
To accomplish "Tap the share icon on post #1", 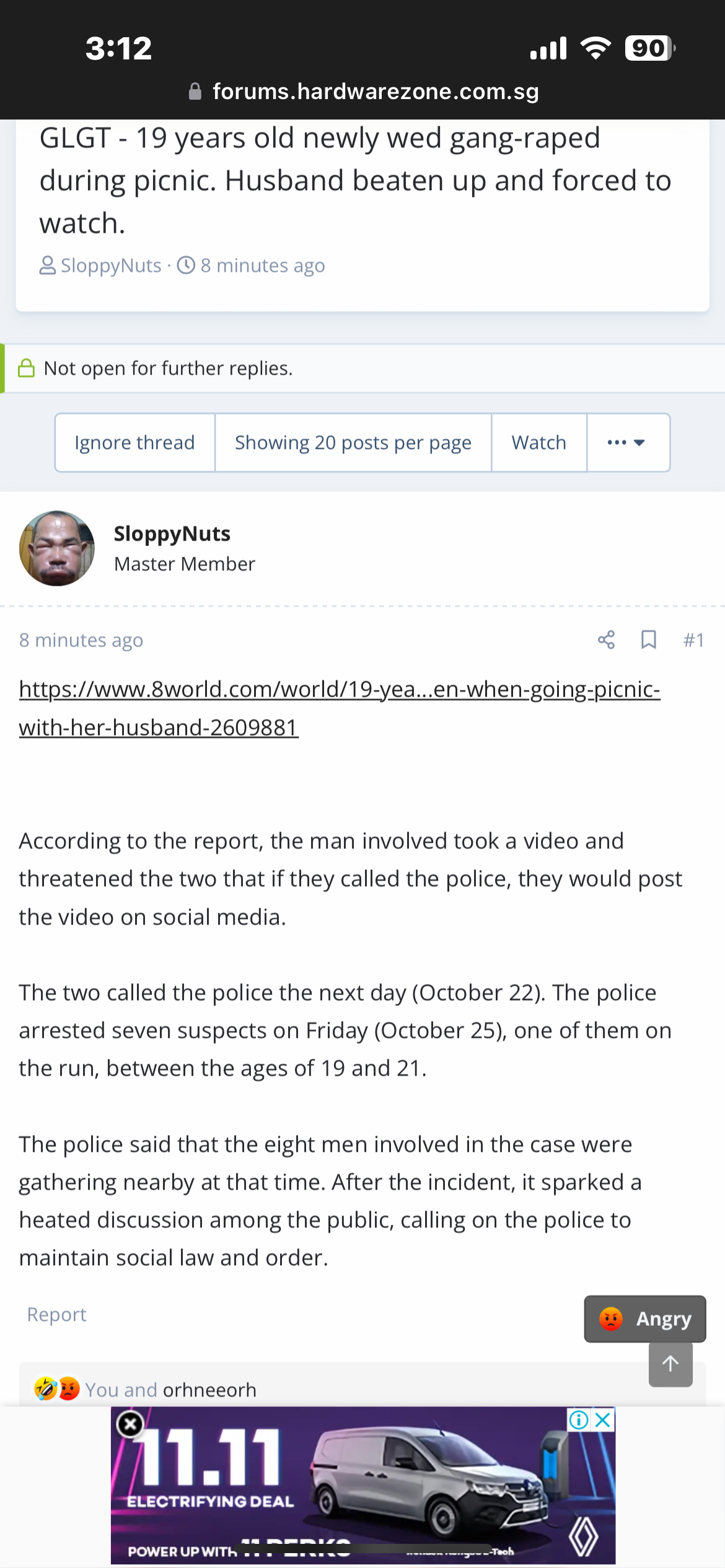I will (606, 640).
